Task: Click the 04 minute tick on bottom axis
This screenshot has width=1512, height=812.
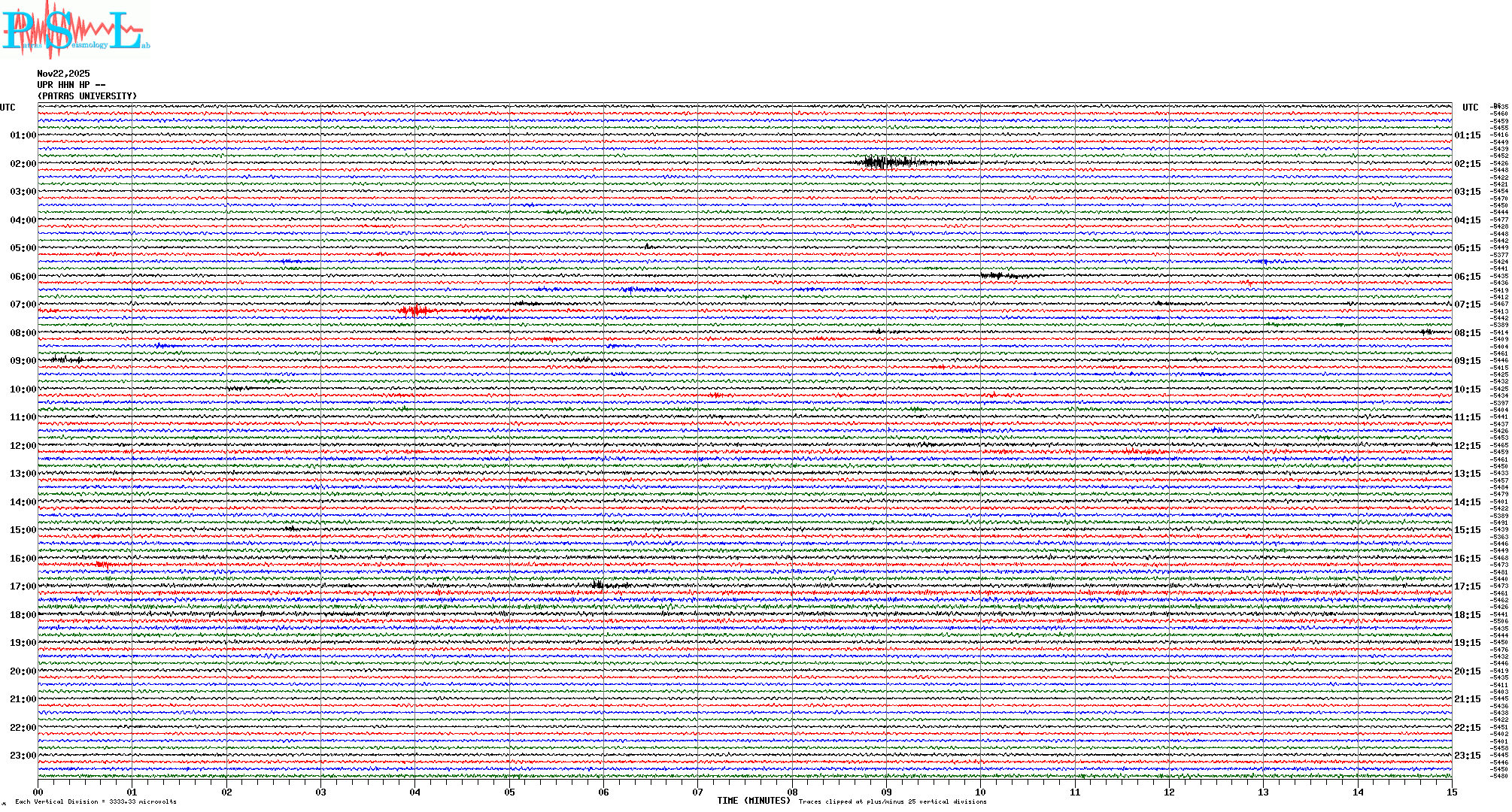Action: pyautogui.click(x=414, y=792)
